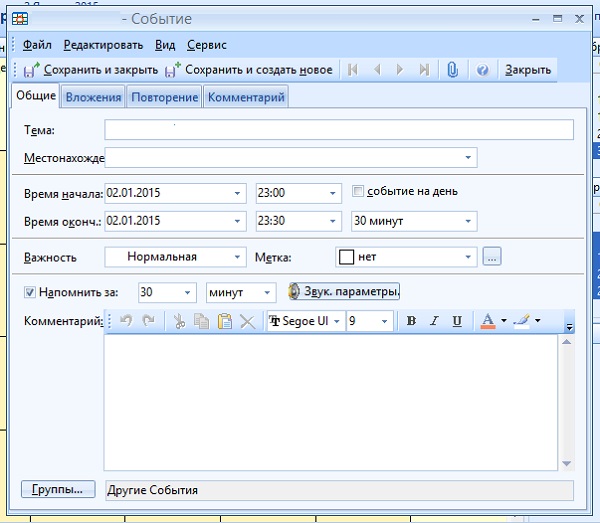
Task: Open start date calendar dropdown
Action: pos(237,193)
